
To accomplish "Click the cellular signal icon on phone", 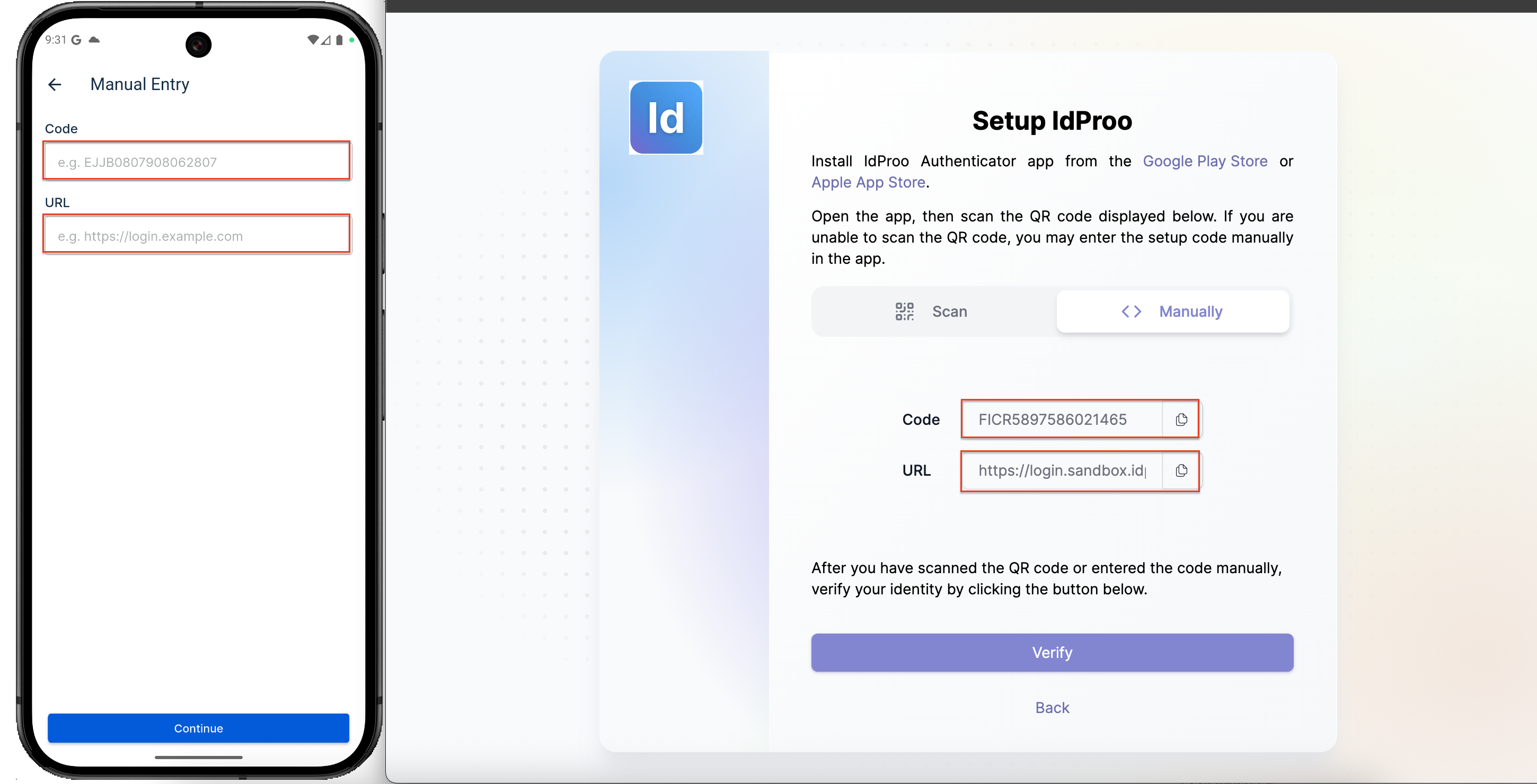I will tap(326, 40).
